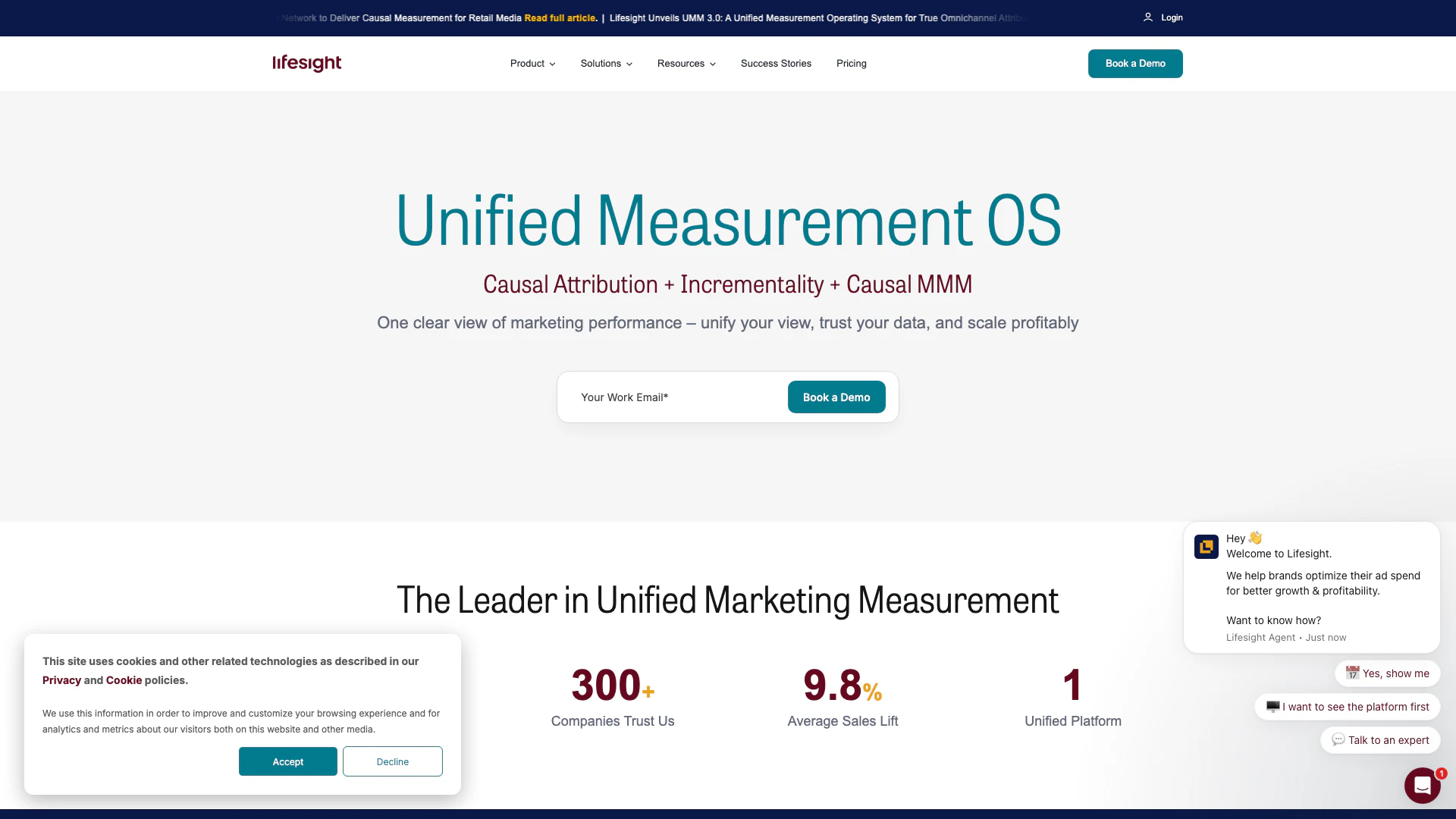Click the header Book a Demo button
The width and height of the screenshot is (1456, 819).
coord(1134,64)
